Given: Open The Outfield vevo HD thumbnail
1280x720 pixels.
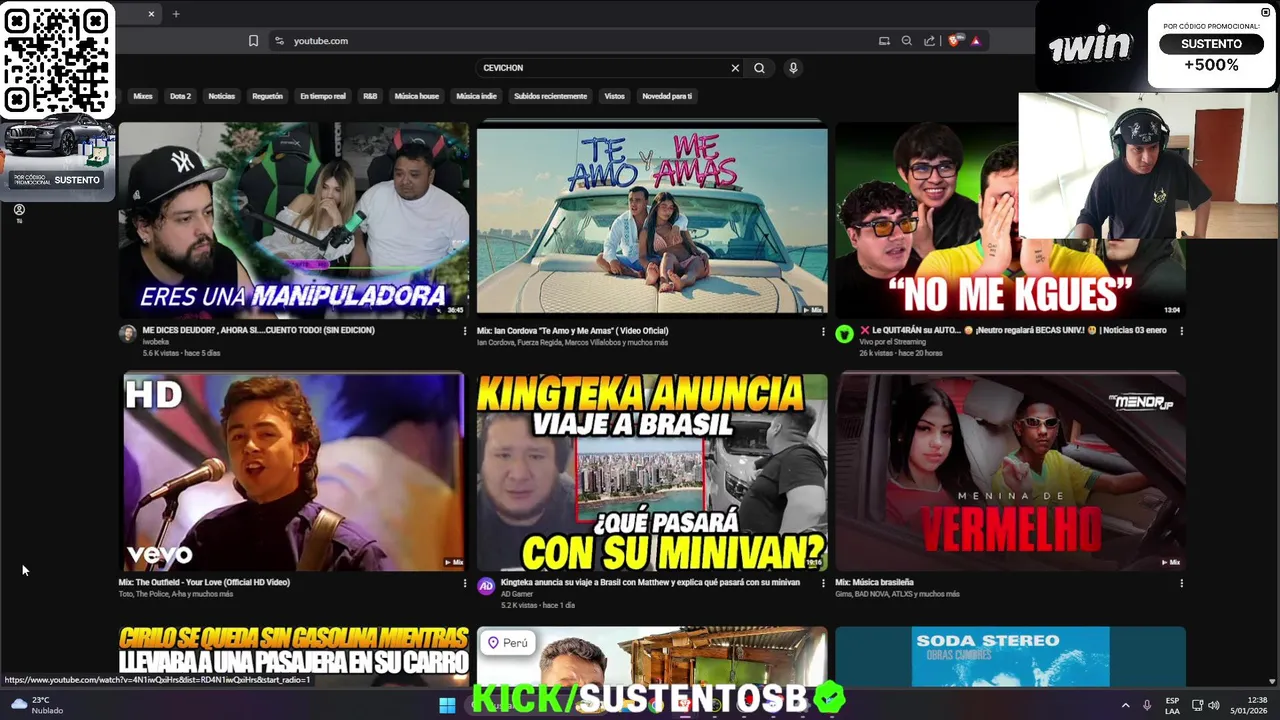Looking at the screenshot, I should pyautogui.click(x=294, y=472).
